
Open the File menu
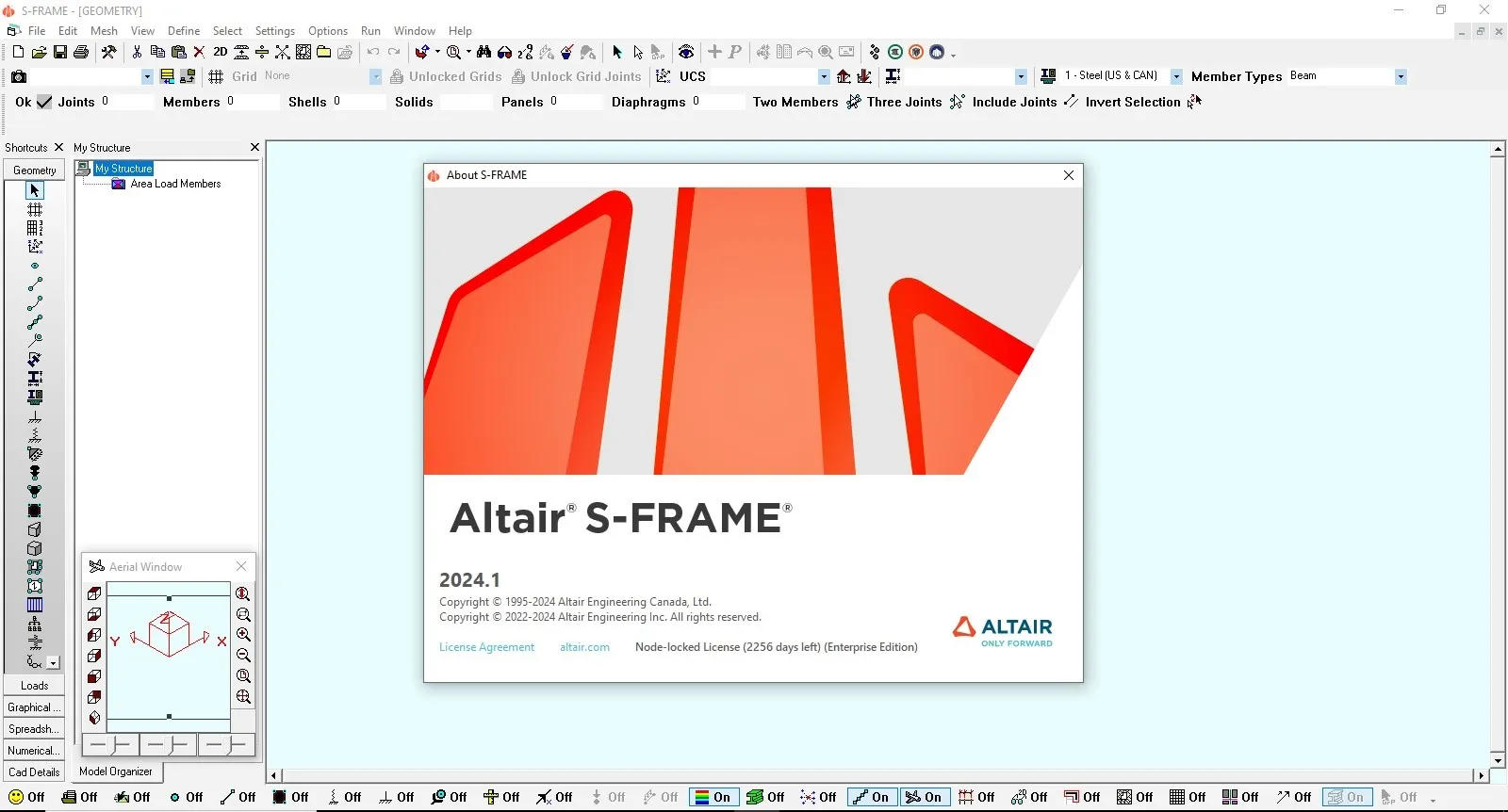click(x=37, y=31)
